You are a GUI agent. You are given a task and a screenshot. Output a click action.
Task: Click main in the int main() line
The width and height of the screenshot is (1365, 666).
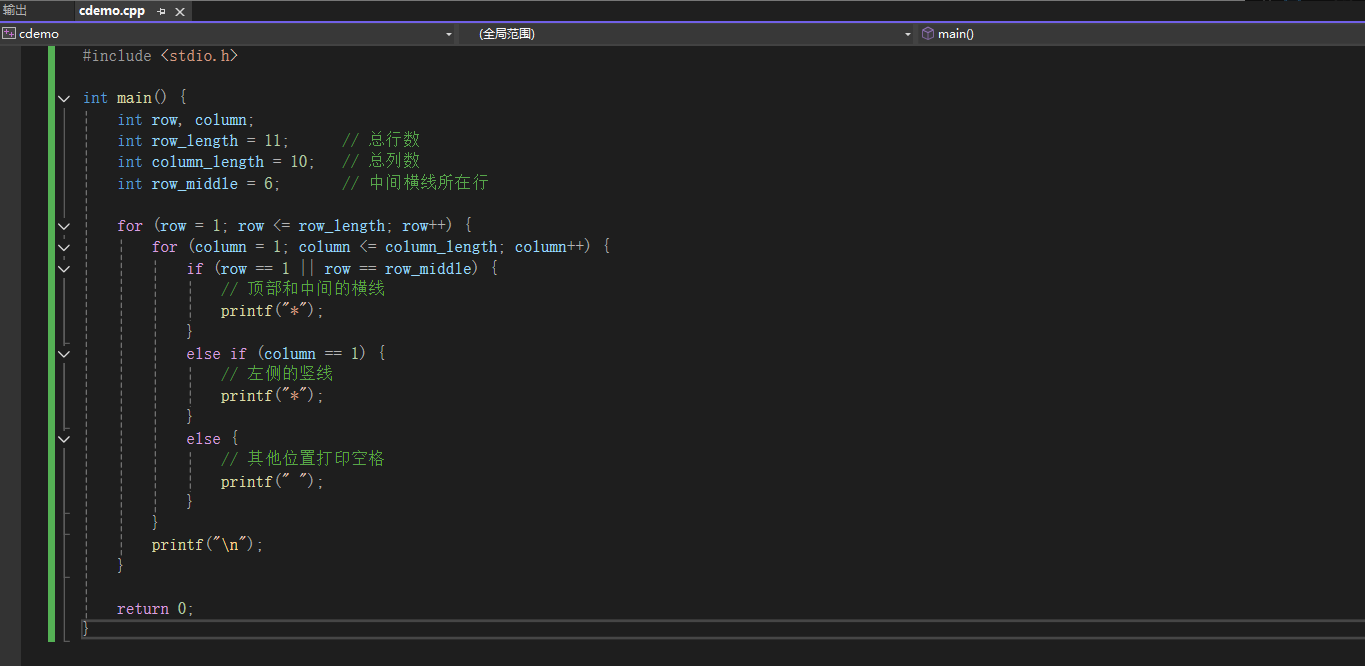coord(134,98)
